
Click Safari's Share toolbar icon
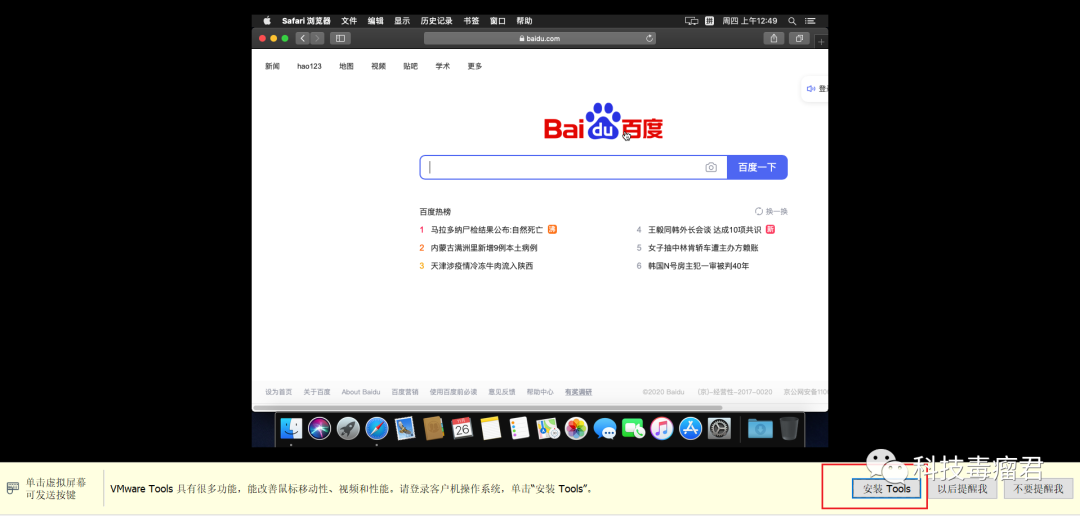[x=774, y=39]
